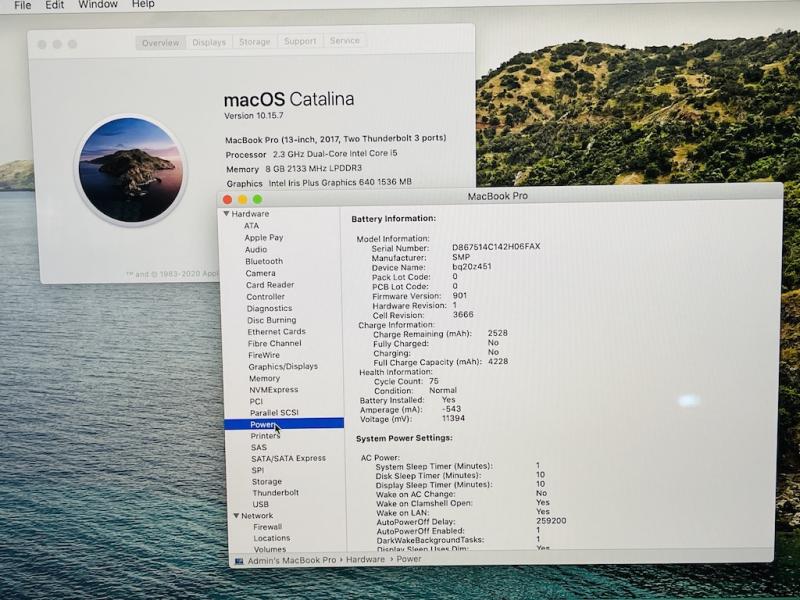This screenshot has height=600, width=800.
Task: Switch to the Support tab in About This Mac
Action: tap(300, 41)
